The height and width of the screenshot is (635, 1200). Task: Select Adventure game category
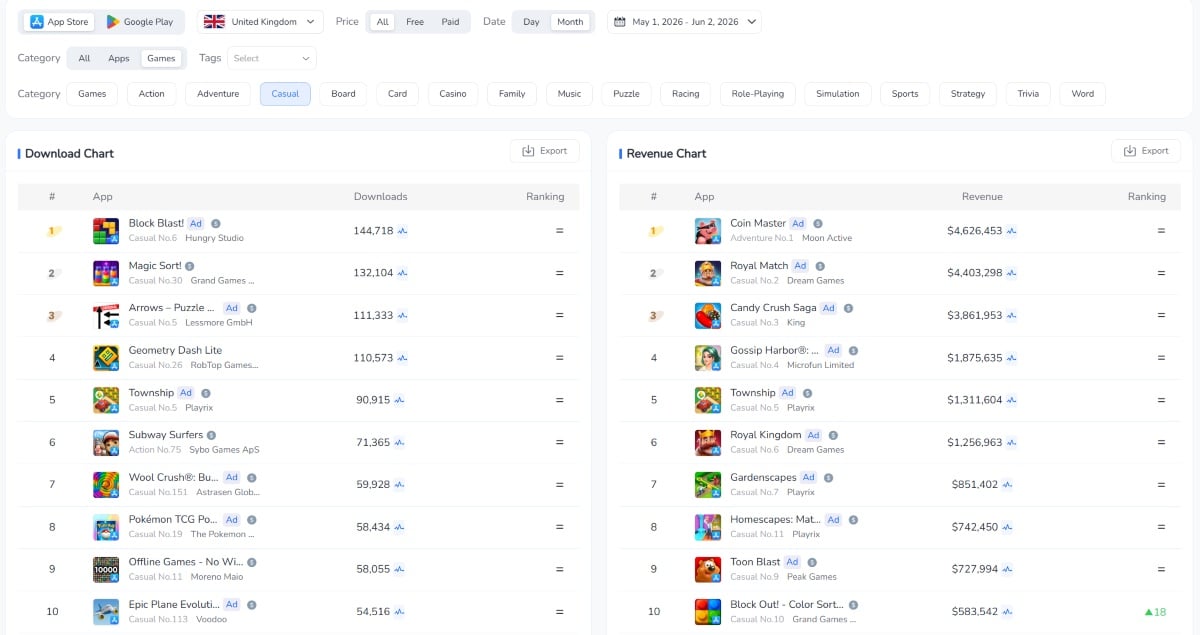click(x=218, y=94)
